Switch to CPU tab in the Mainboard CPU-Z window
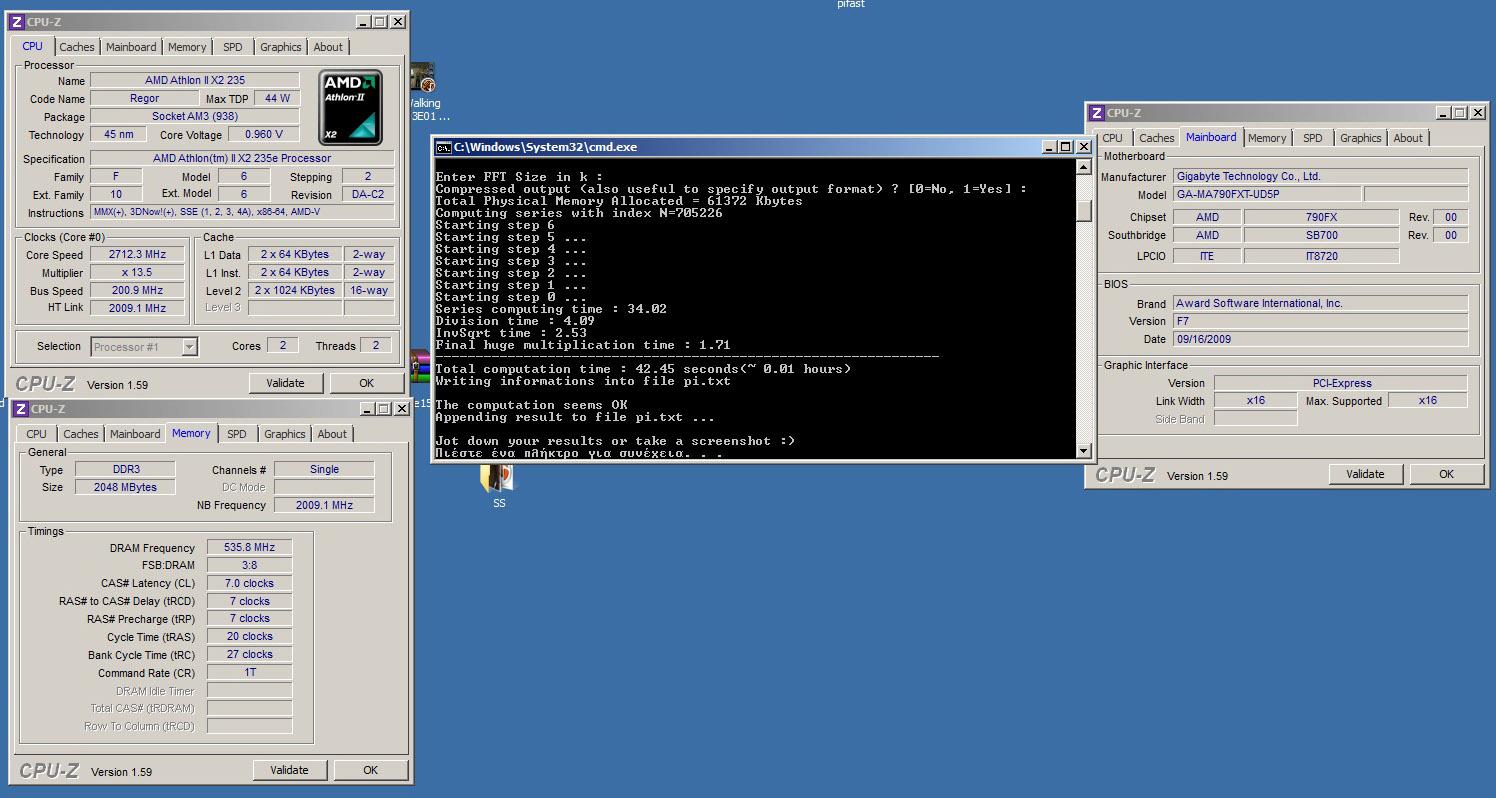 point(1112,138)
